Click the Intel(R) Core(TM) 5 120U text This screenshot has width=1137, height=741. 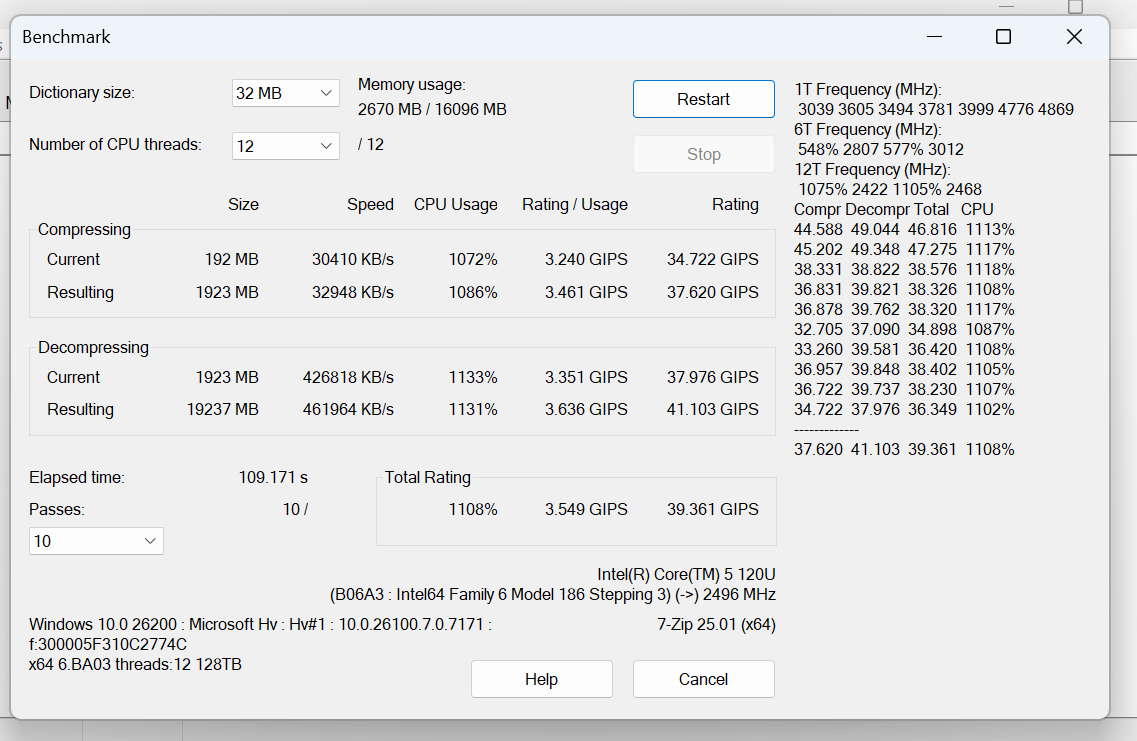click(686, 574)
